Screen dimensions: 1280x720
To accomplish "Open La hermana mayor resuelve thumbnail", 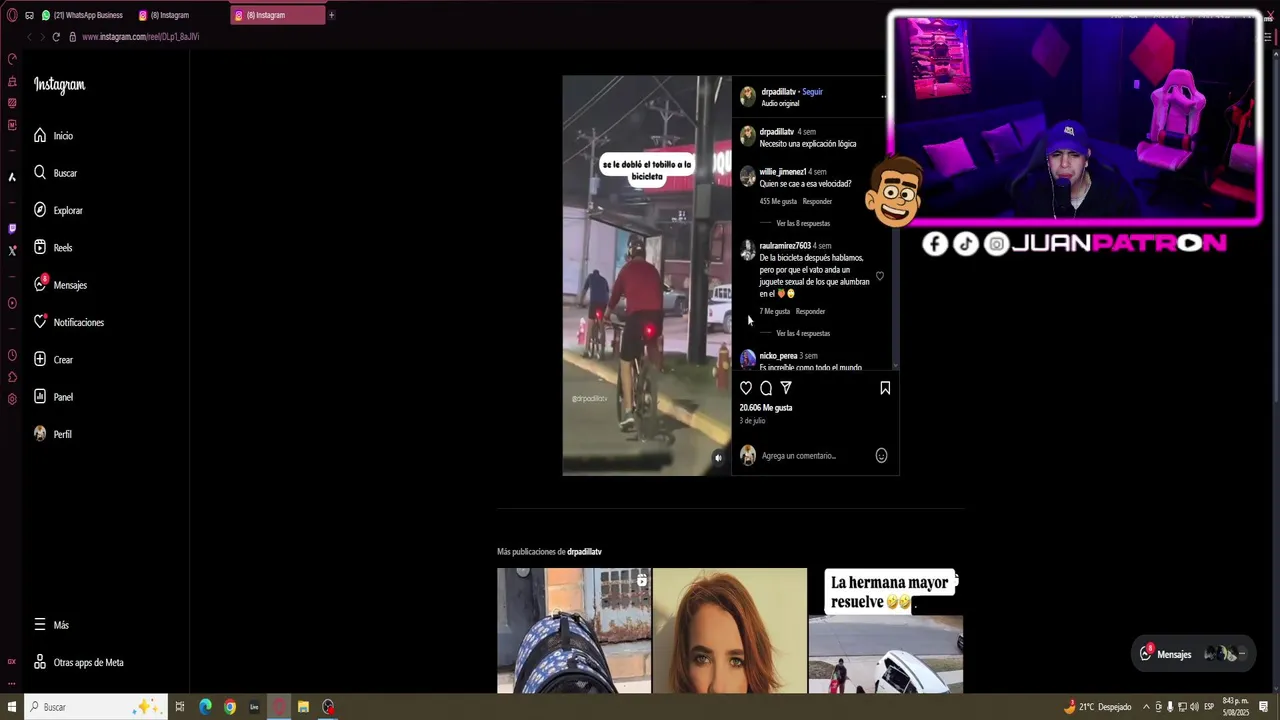I will [x=886, y=630].
